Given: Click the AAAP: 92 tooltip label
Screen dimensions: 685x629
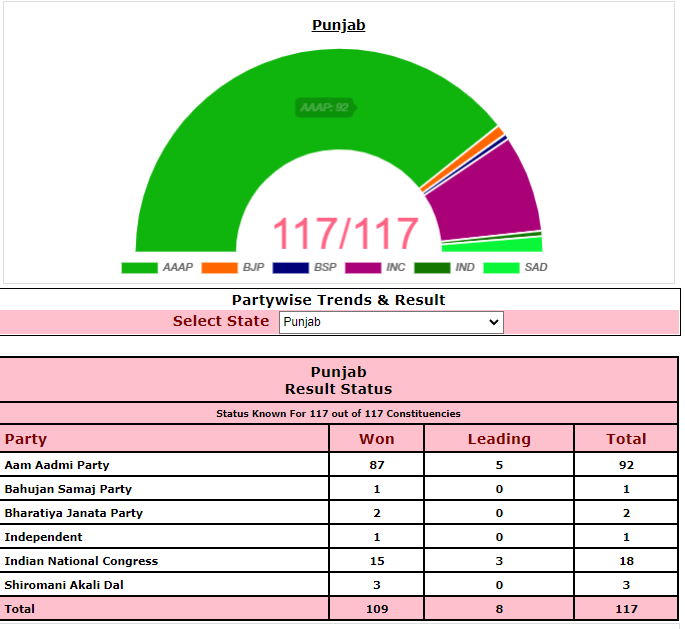Looking at the screenshot, I should click(323, 107).
